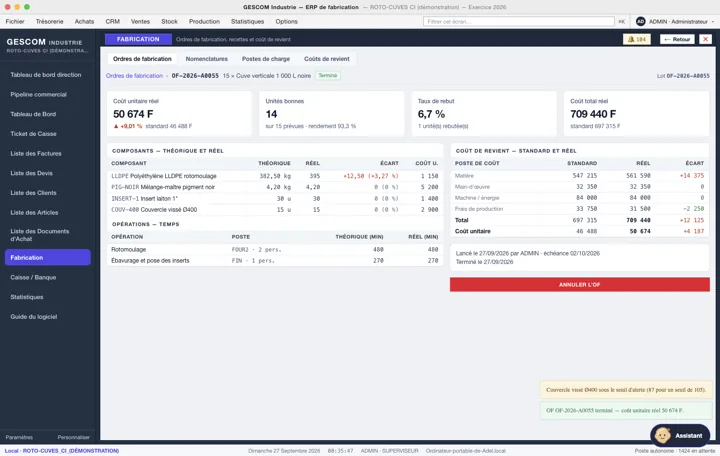Select the INSERT-1 Insert laiton row
720x456 pixels.
(x=275, y=199)
